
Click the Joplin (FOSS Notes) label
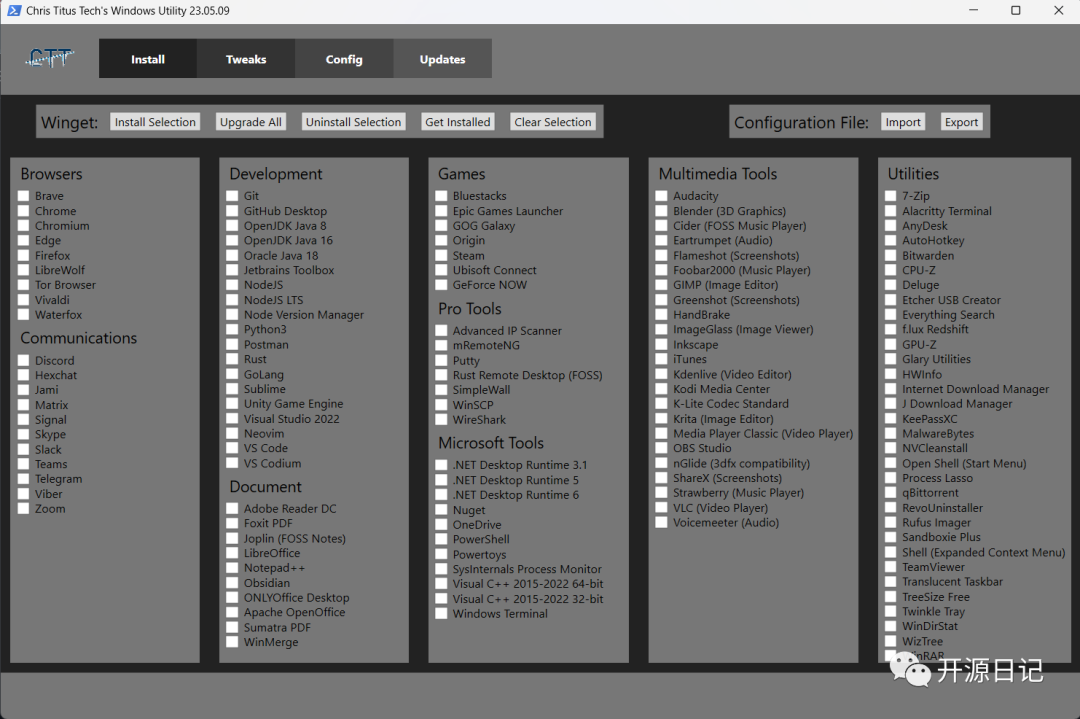tap(295, 539)
